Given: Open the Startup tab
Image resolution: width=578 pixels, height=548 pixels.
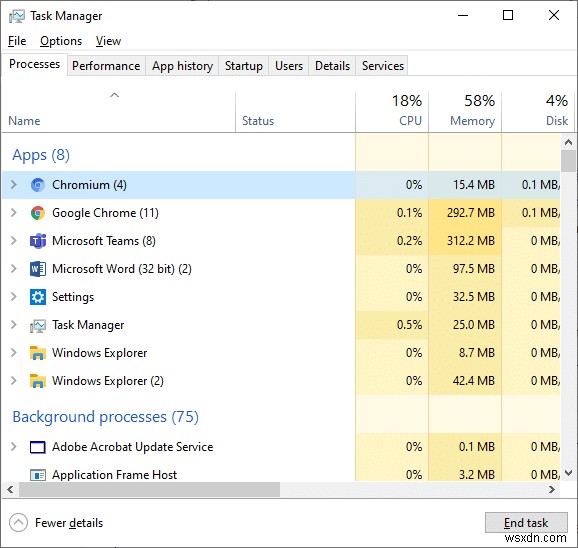Looking at the screenshot, I should pyautogui.click(x=244, y=66).
